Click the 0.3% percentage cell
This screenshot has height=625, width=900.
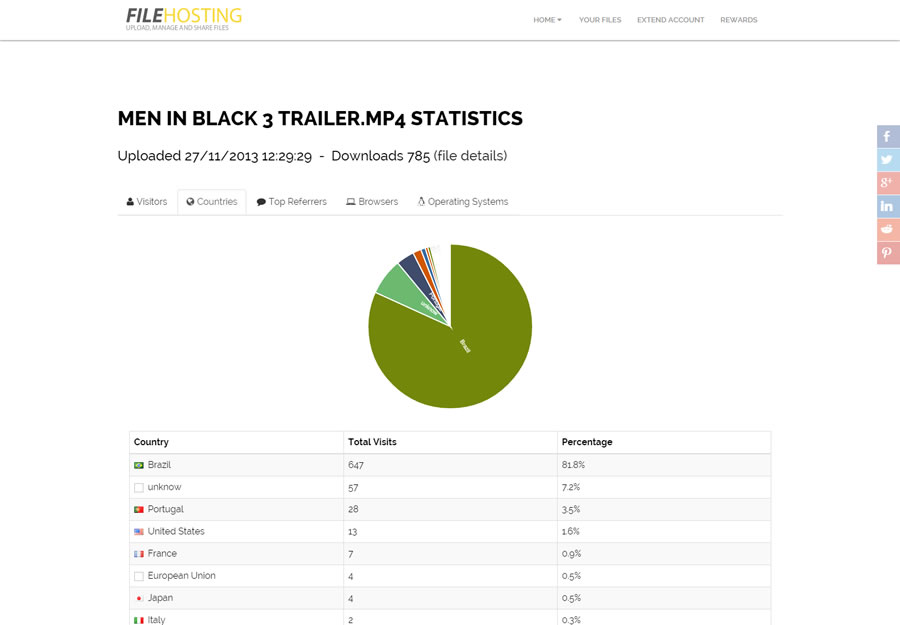point(571,620)
